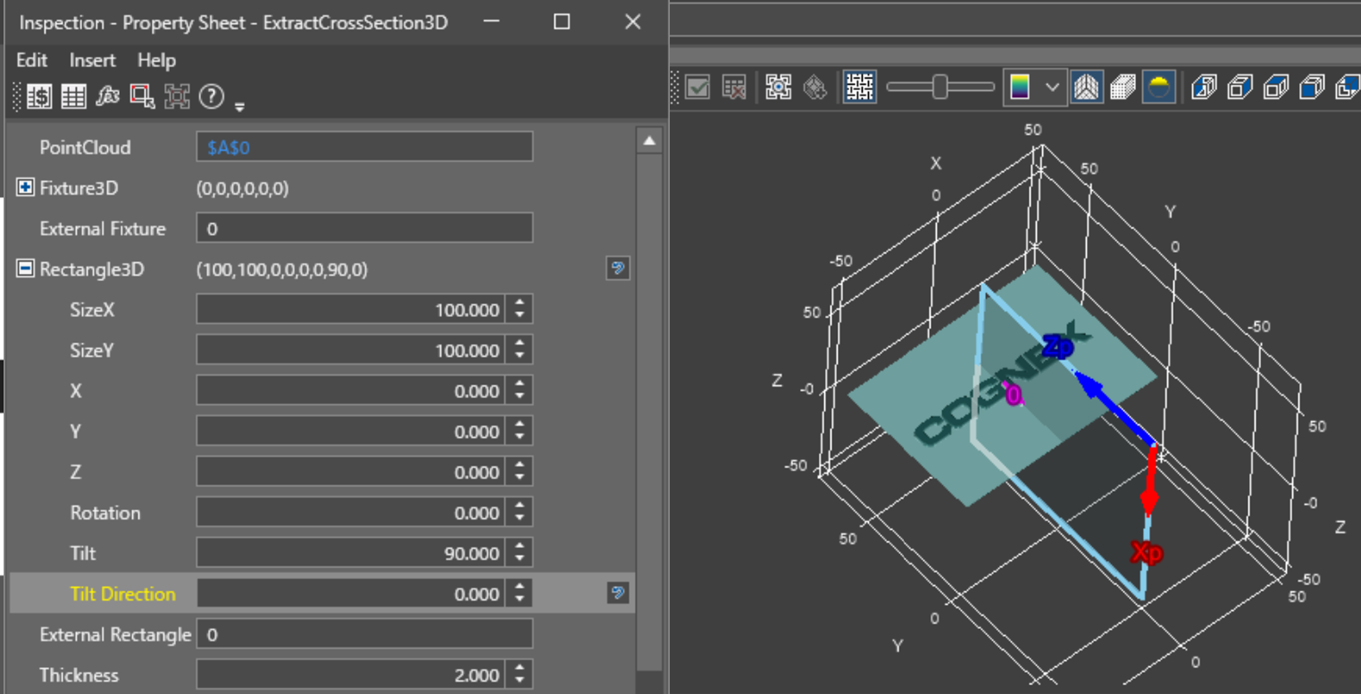Click the point size slider handle
This screenshot has height=694, width=1361.
click(x=940, y=87)
